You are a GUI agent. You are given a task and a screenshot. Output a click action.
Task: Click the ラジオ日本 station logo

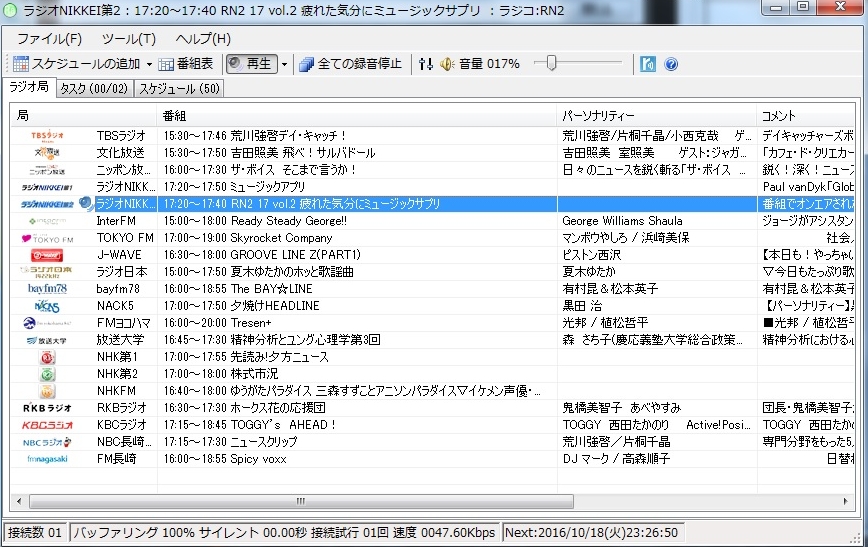point(47,272)
